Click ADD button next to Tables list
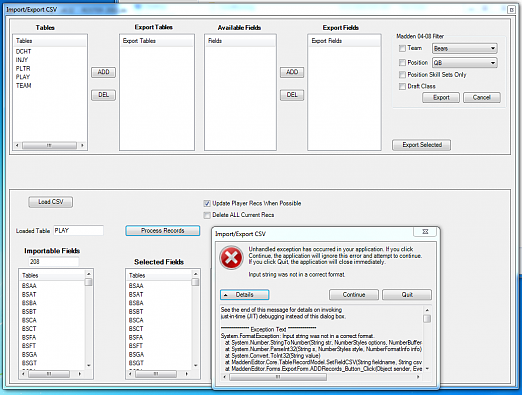Image resolution: width=522 pixels, height=395 pixels. 103,72
